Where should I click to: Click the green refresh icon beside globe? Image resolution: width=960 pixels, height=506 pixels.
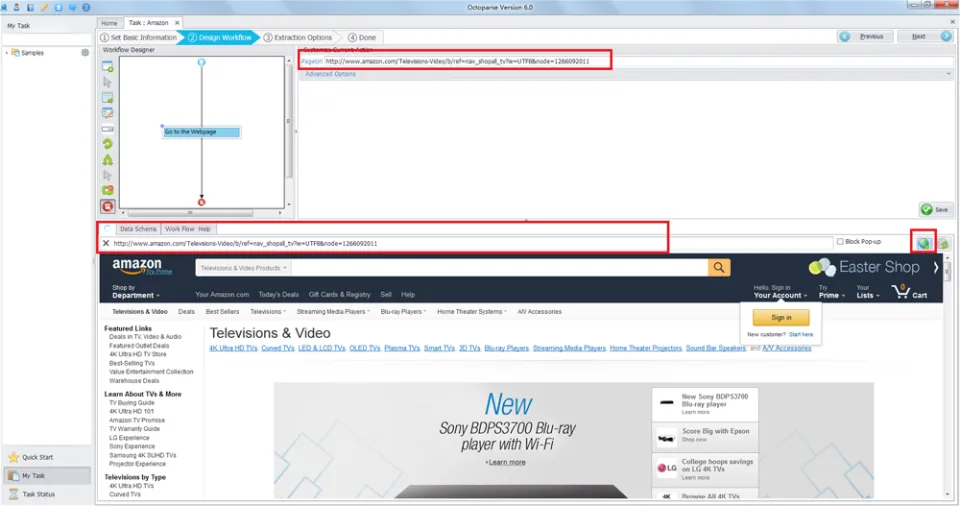pos(943,244)
